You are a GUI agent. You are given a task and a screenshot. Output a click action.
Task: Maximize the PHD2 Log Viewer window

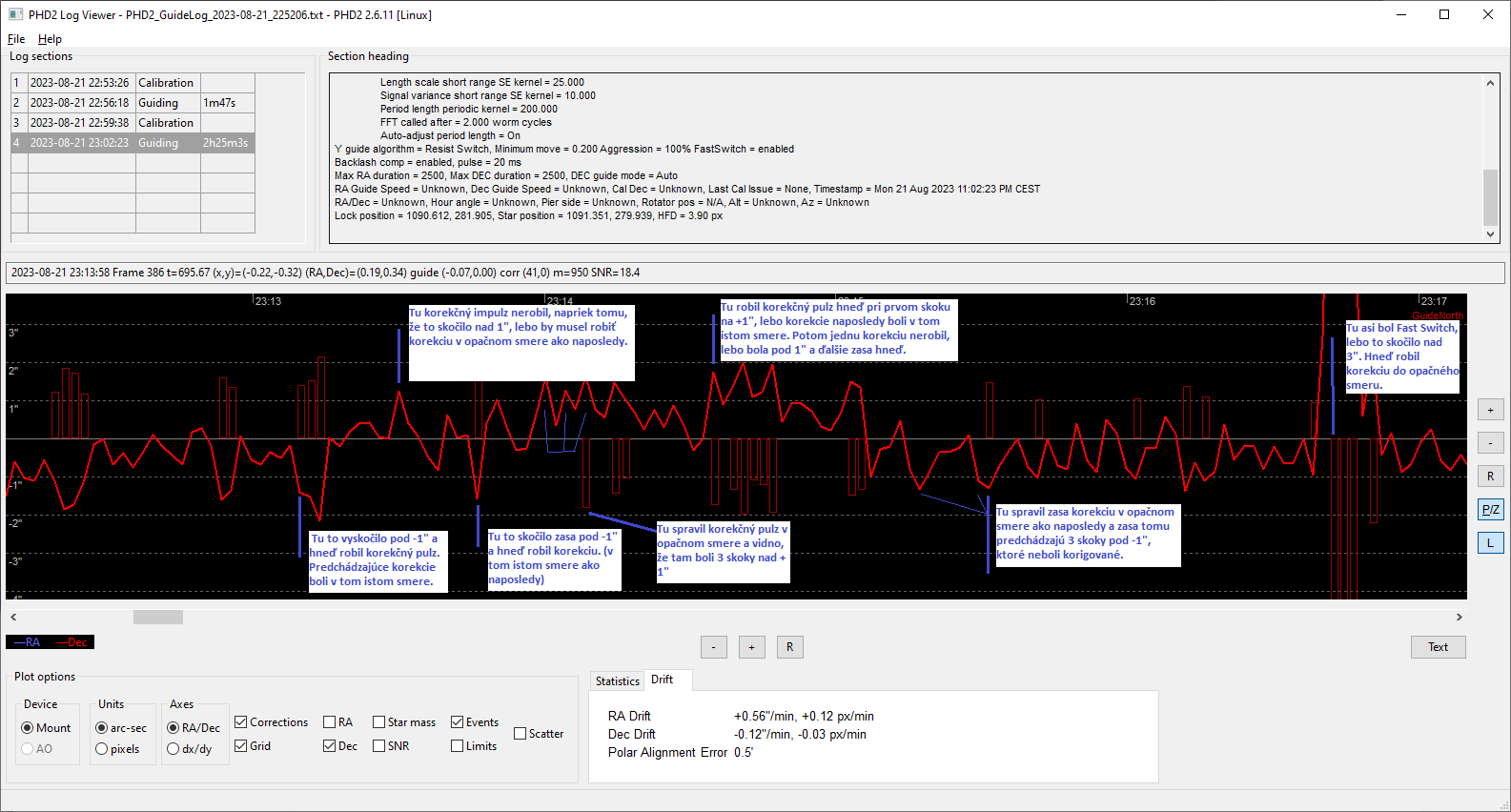coord(1444,14)
